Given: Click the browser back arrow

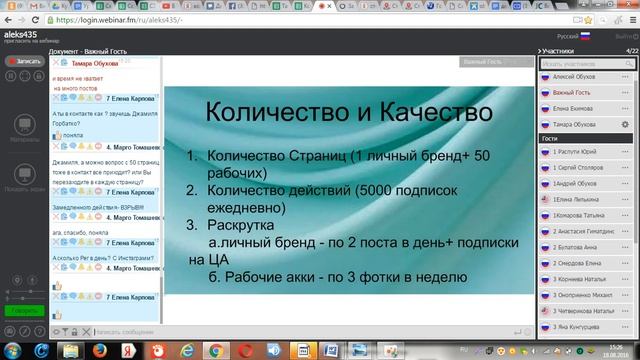Looking at the screenshot, I should tap(8, 20).
